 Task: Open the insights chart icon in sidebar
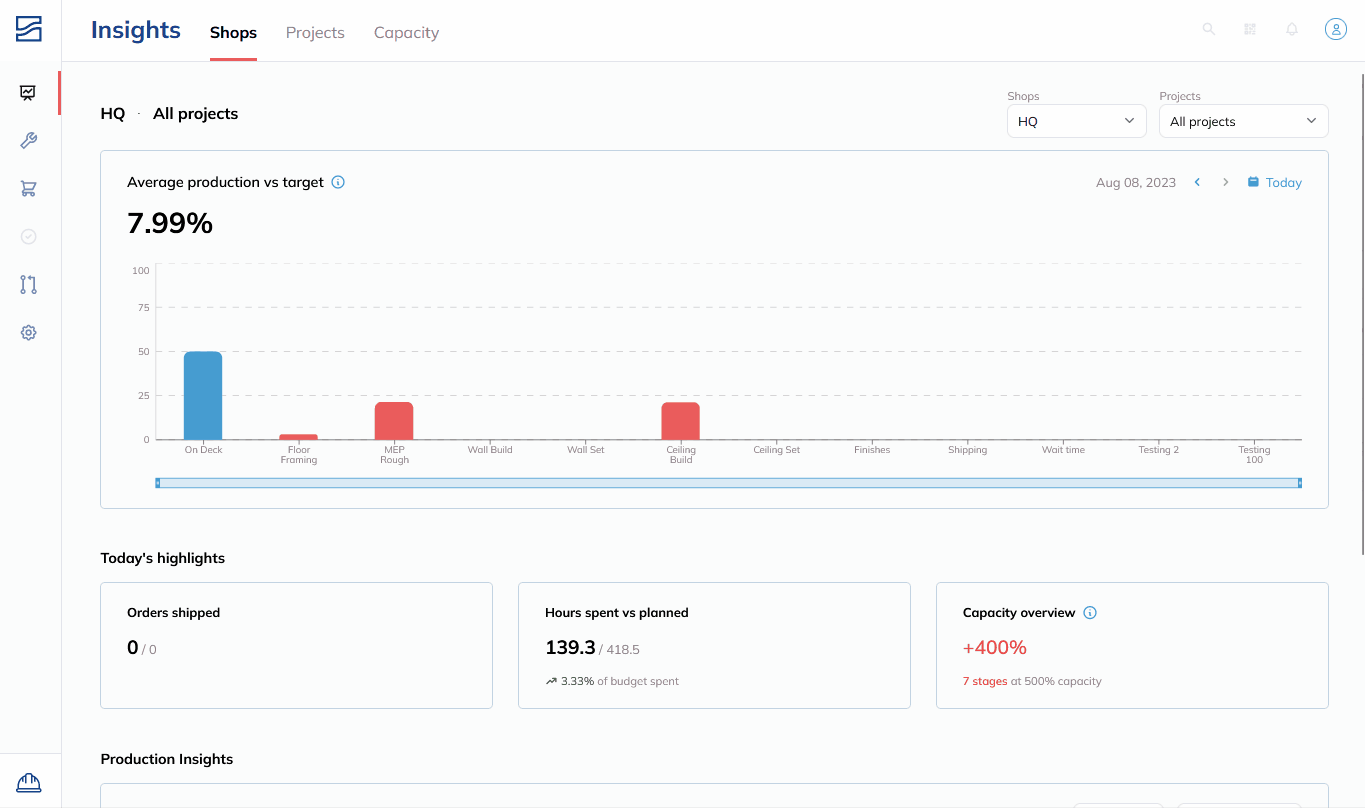[28, 93]
